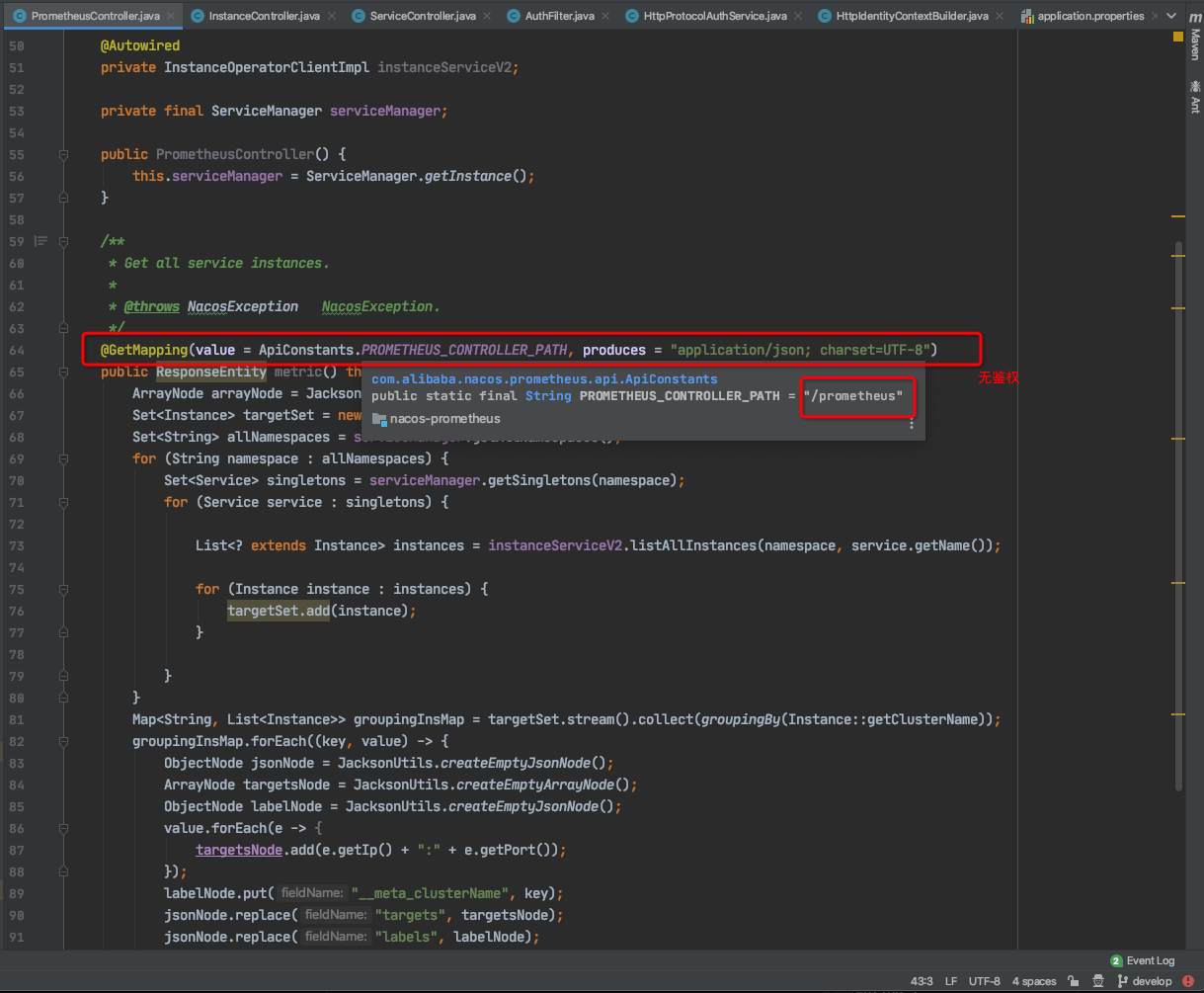Collapse the Javadoc comment fold at line 59
The width and height of the screenshot is (1204, 993).
click(x=64, y=241)
